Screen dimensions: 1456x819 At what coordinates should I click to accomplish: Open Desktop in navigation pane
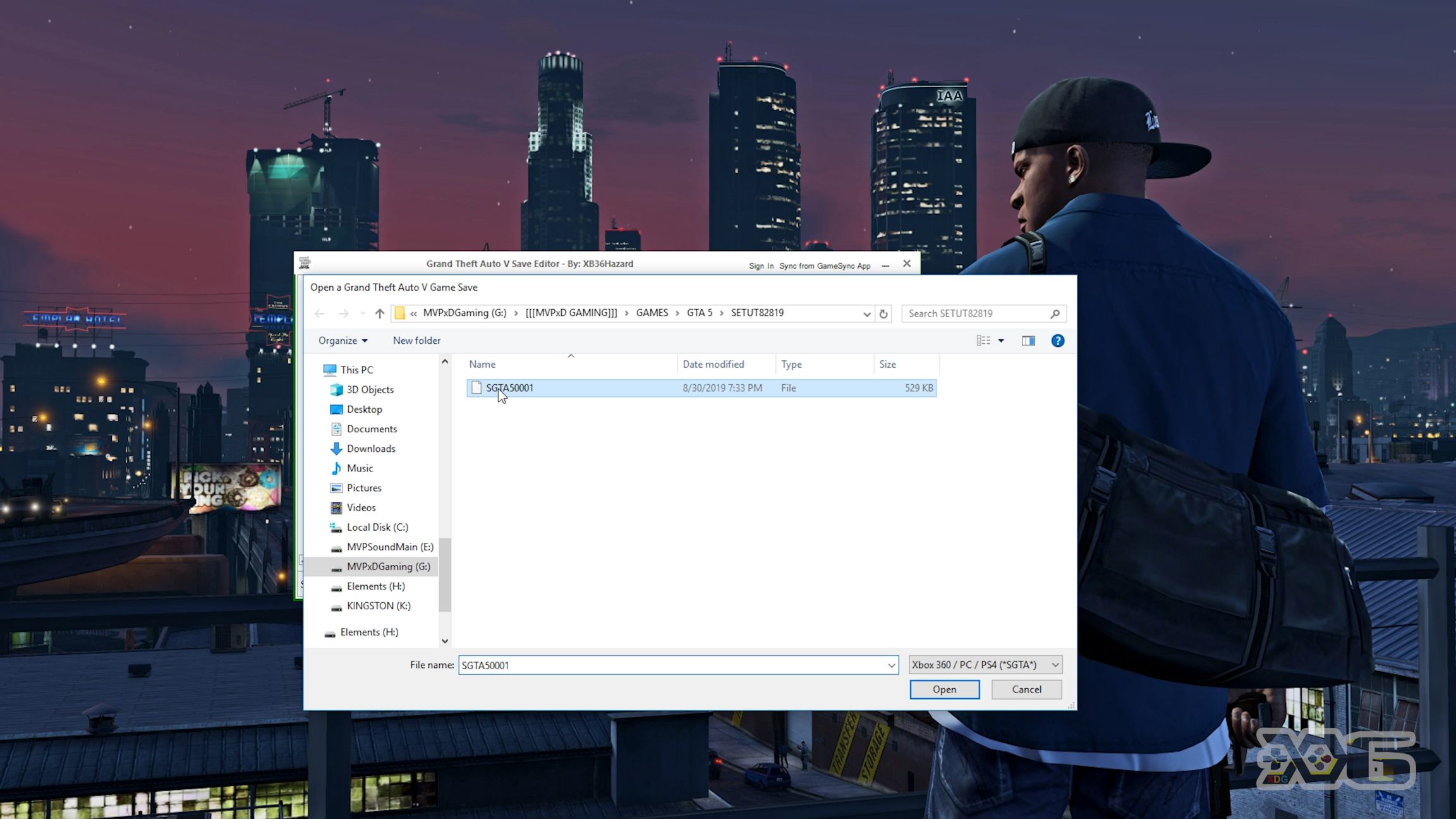coord(364,409)
